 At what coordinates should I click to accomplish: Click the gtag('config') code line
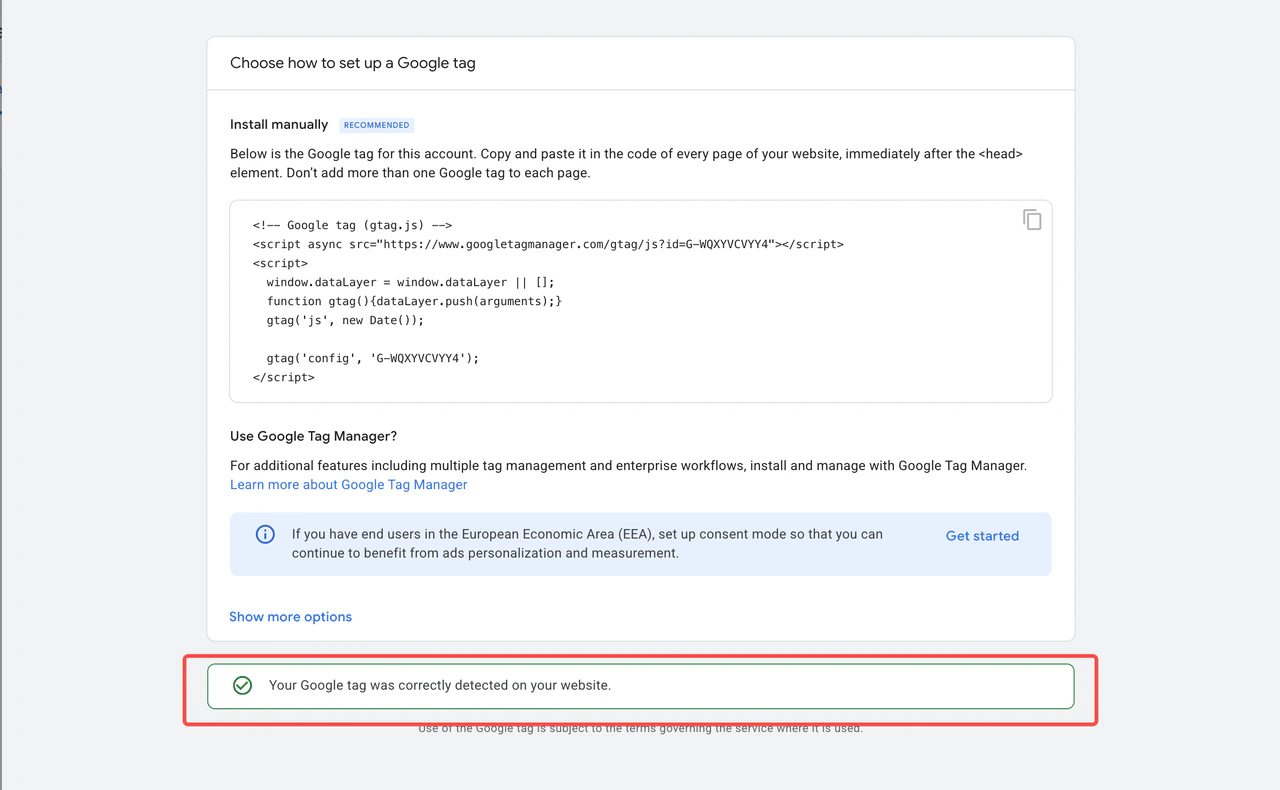[372, 358]
